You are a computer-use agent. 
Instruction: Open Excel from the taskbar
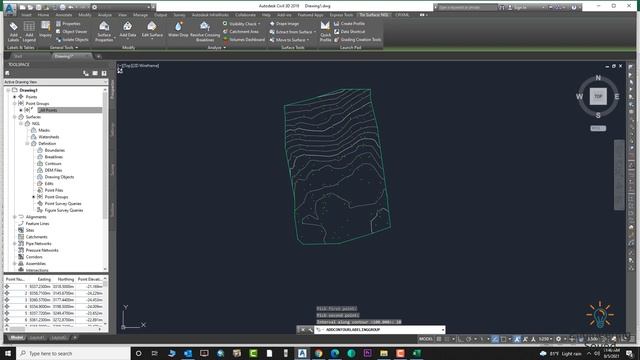(416, 353)
